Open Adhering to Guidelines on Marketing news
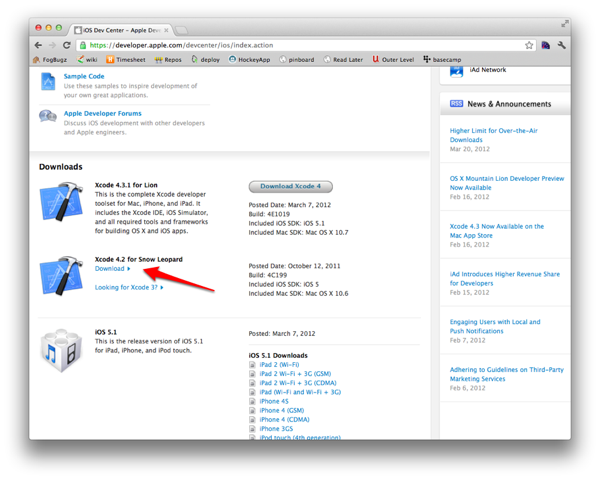This screenshot has height=480, width=600. pyautogui.click(x=507, y=374)
